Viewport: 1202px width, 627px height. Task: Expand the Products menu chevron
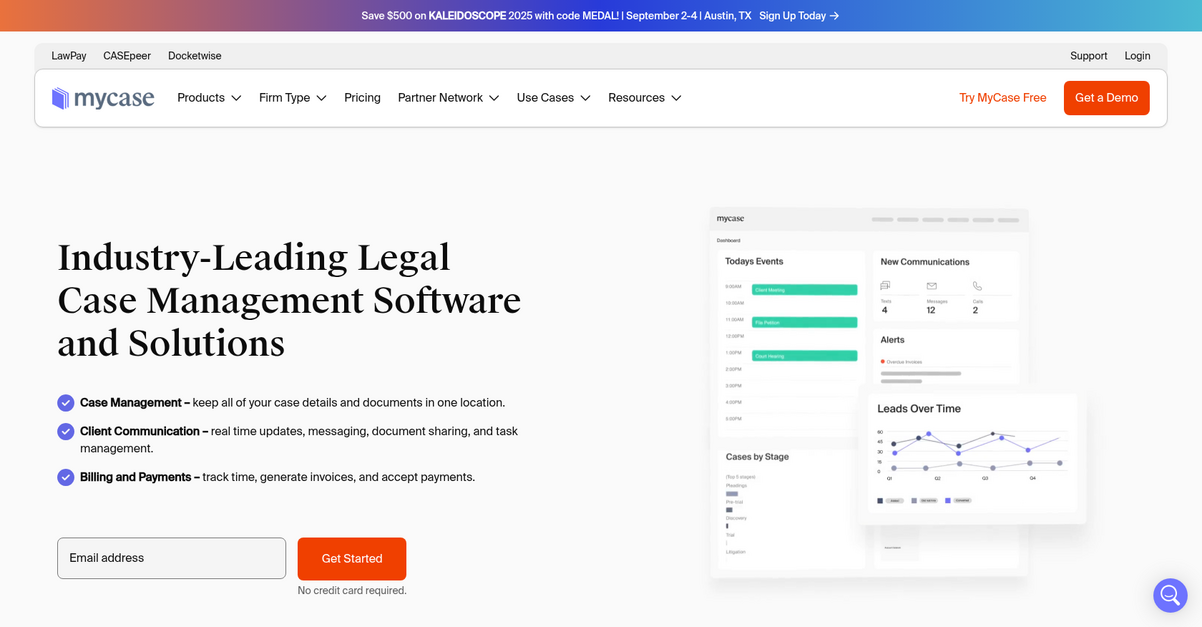click(236, 98)
